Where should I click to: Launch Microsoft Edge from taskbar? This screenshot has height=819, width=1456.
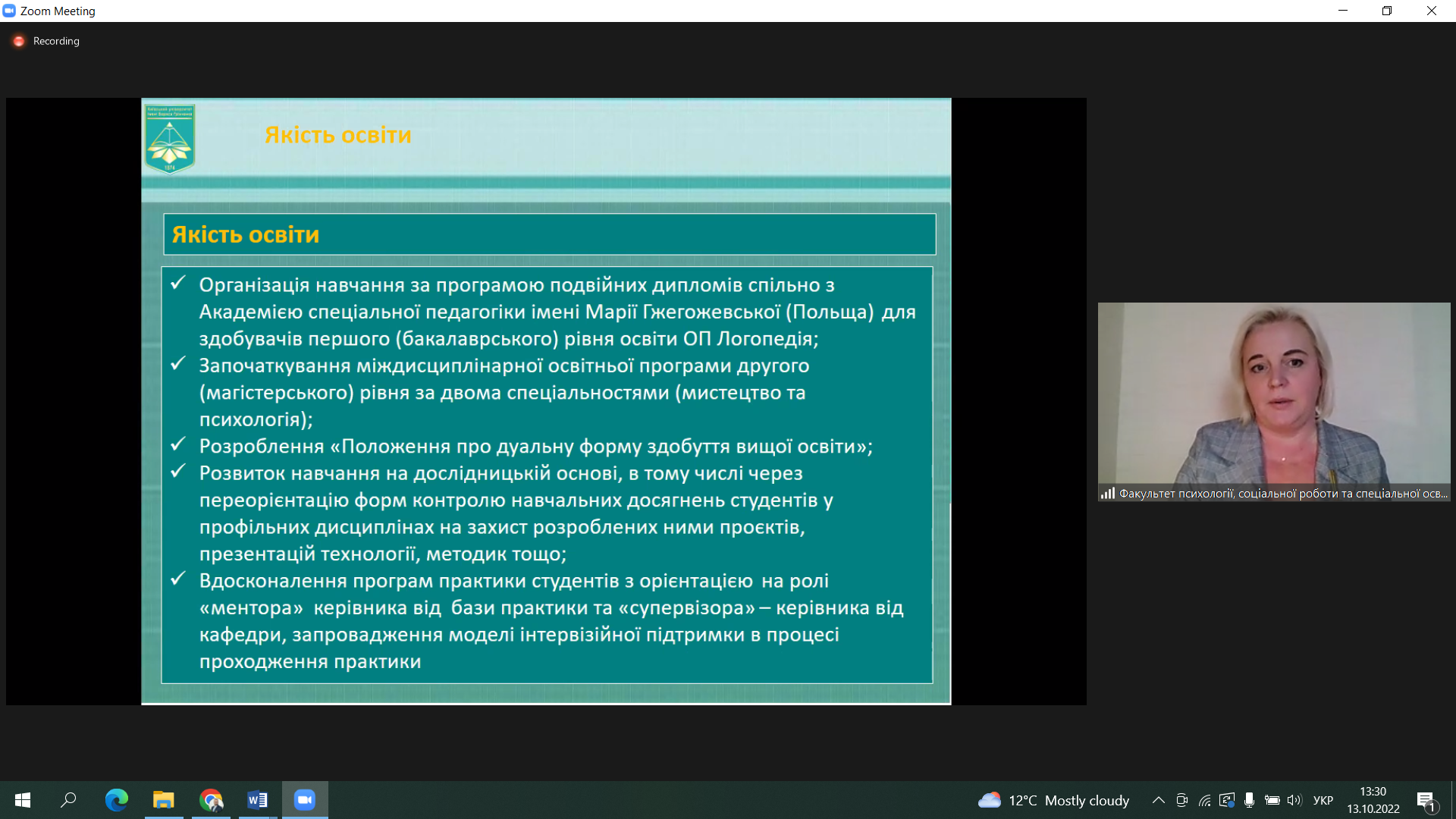(116, 800)
